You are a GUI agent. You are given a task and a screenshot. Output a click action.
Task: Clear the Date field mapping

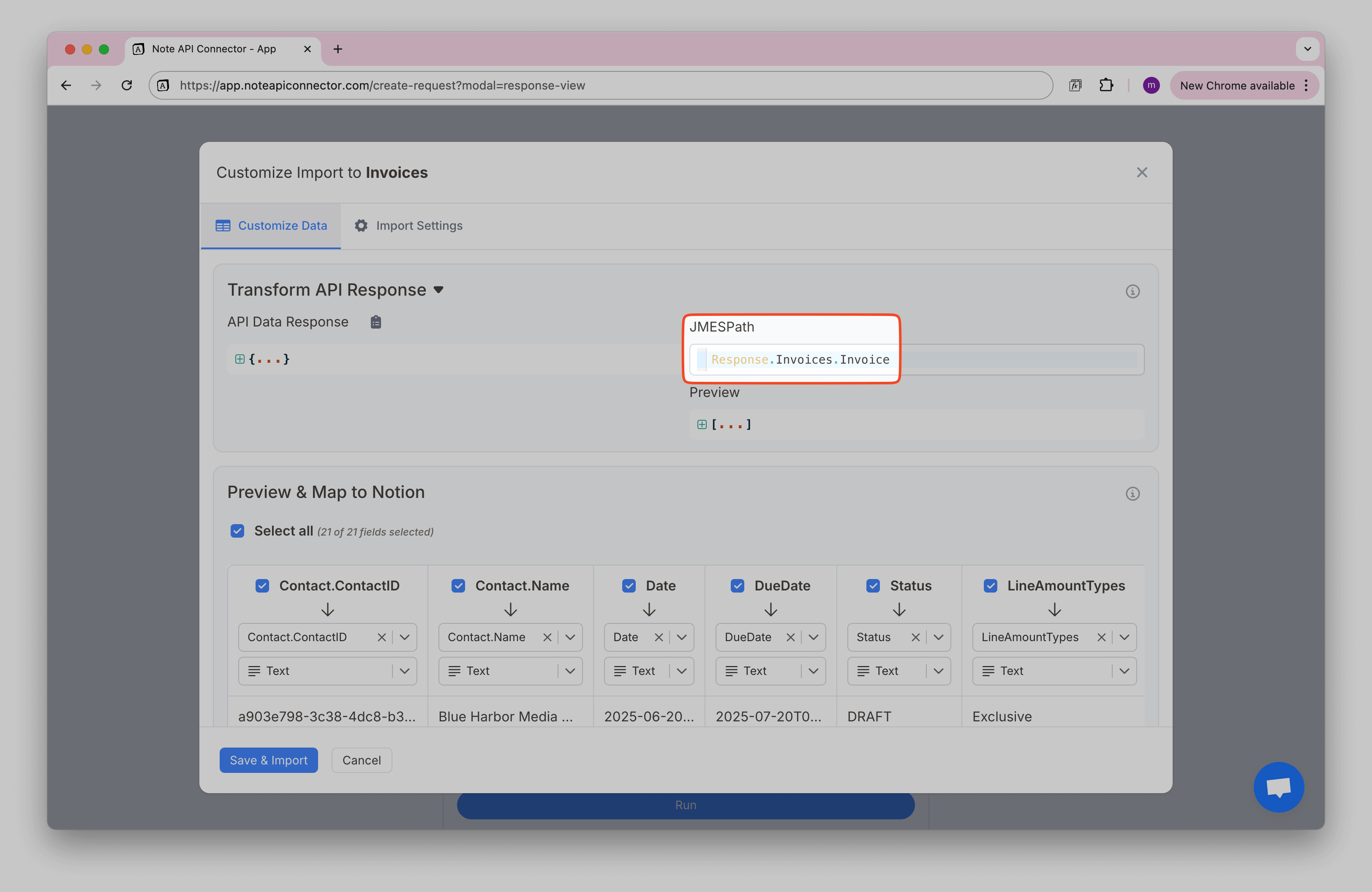tap(658, 637)
